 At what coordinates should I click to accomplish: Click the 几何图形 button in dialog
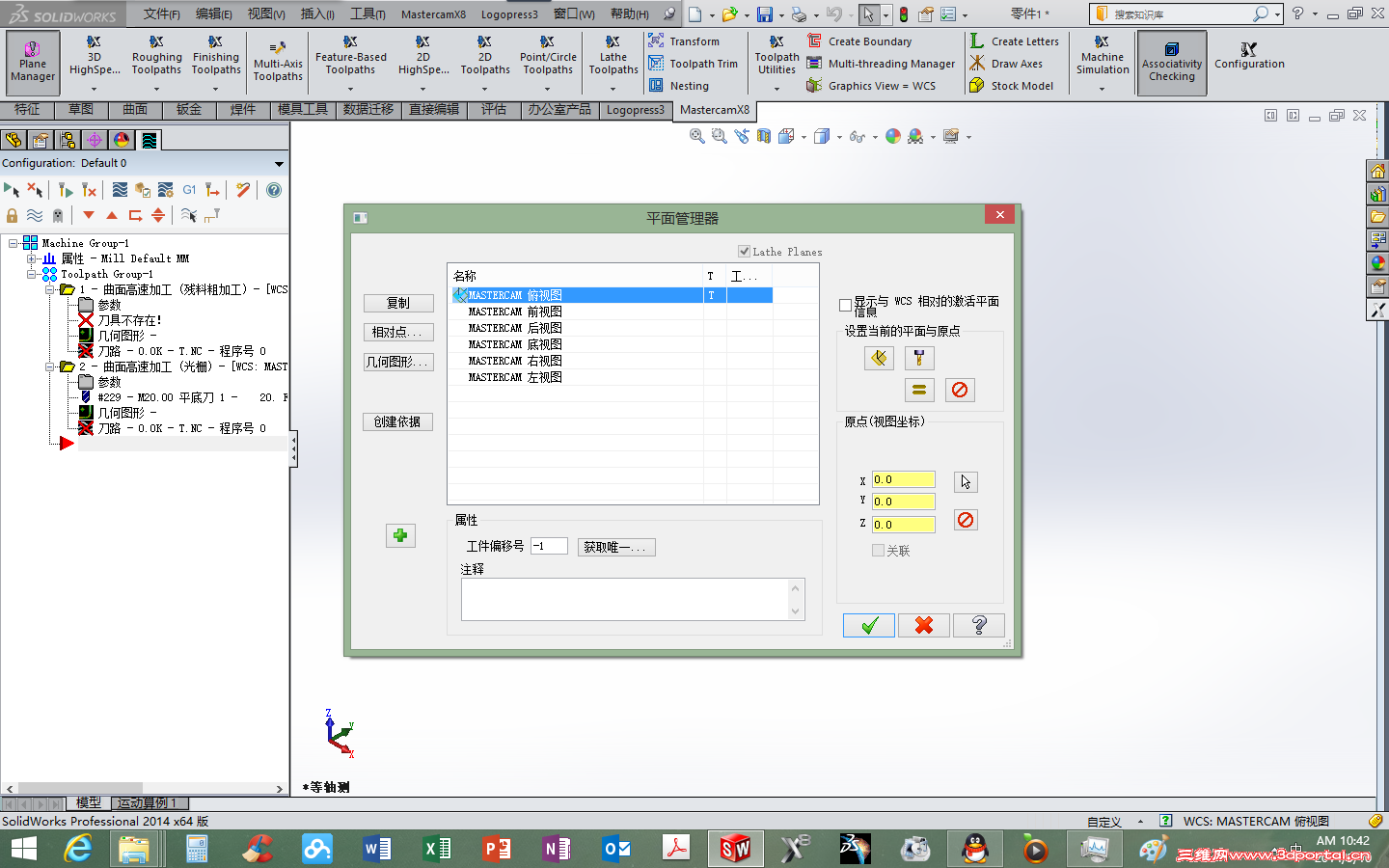click(x=398, y=362)
